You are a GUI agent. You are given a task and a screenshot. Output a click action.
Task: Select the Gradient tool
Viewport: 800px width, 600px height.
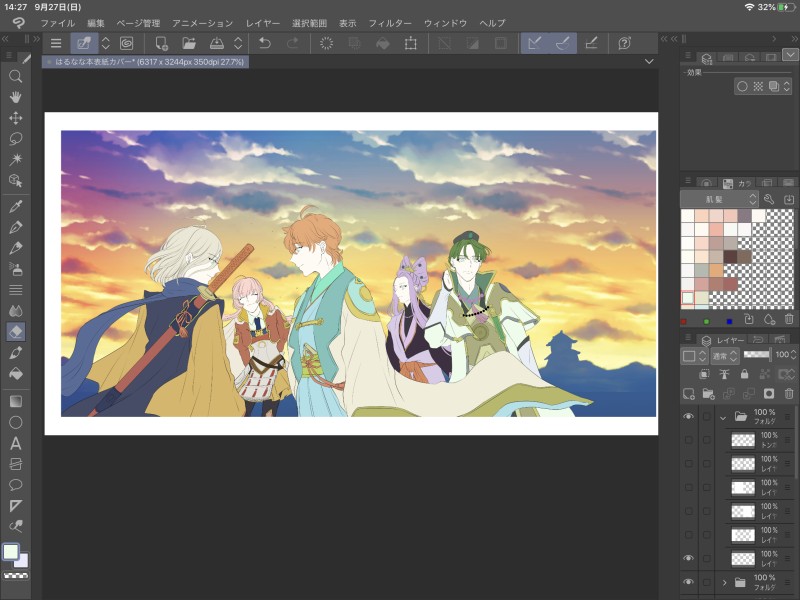15,402
